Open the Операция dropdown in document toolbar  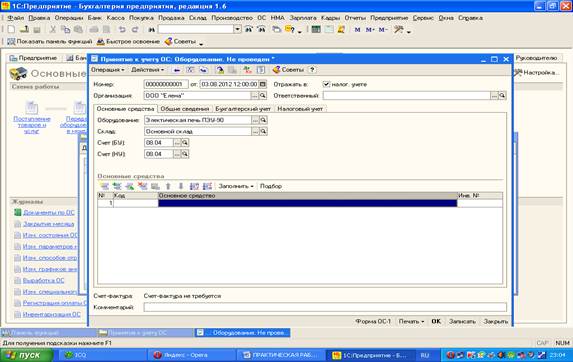[107, 69]
